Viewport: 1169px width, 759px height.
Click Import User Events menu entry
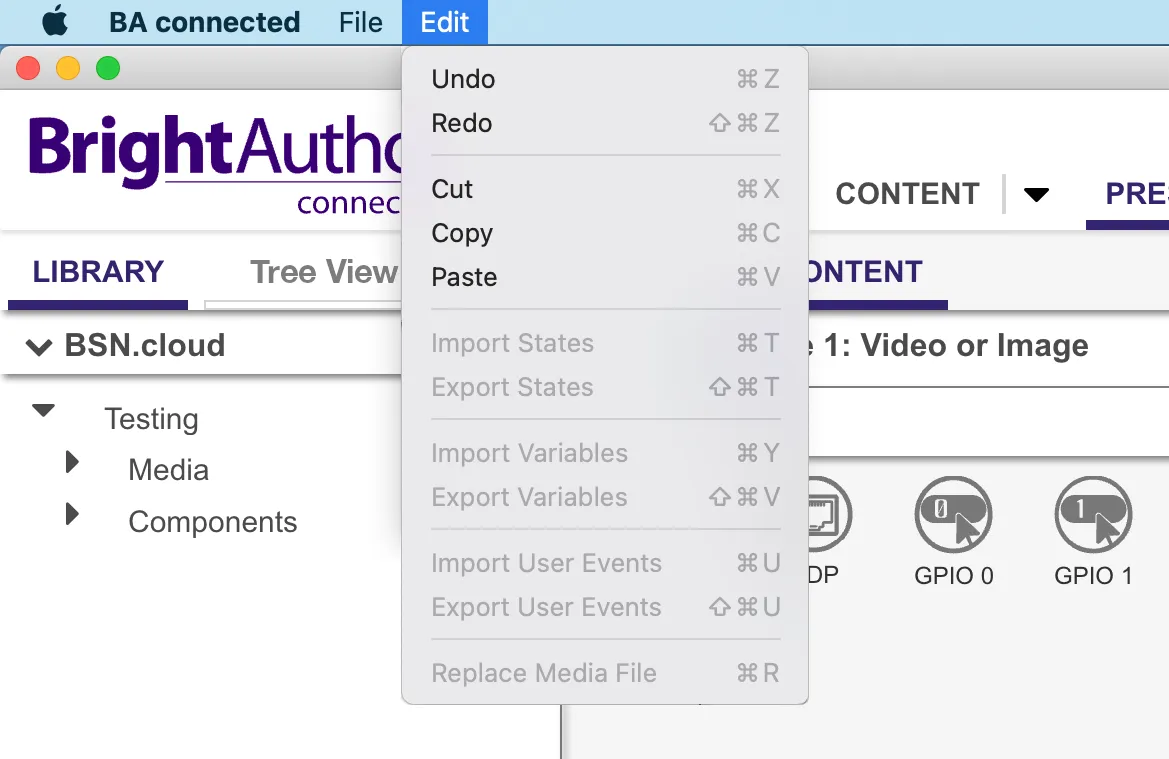coord(605,563)
